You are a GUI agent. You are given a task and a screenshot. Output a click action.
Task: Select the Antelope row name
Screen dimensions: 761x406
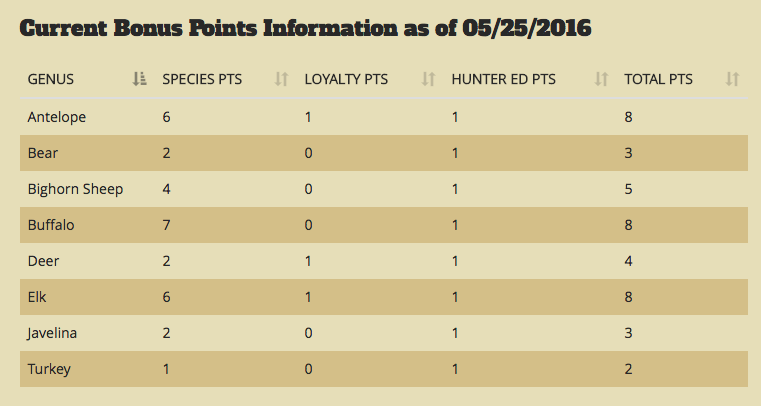tap(57, 117)
